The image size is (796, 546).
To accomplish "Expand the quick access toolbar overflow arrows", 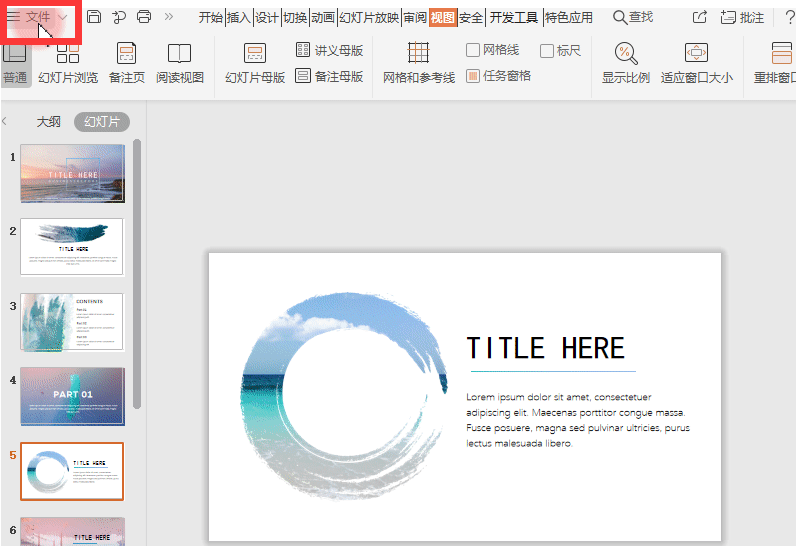I will tap(169, 17).
